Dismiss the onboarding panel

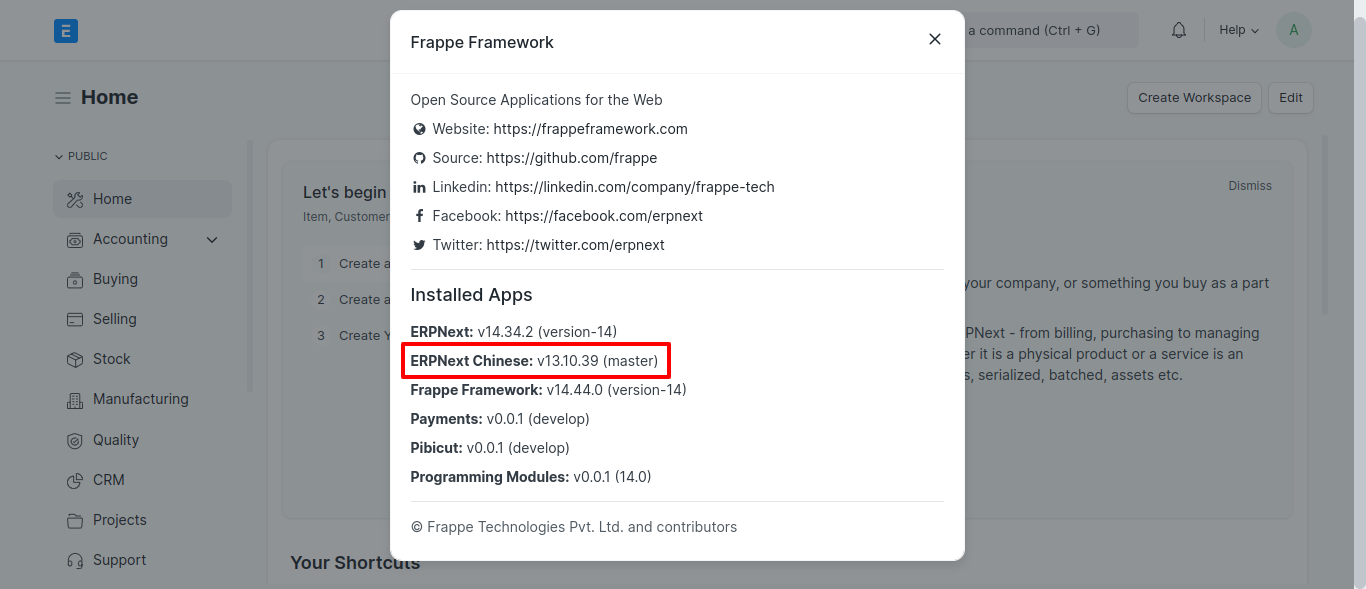click(1250, 186)
